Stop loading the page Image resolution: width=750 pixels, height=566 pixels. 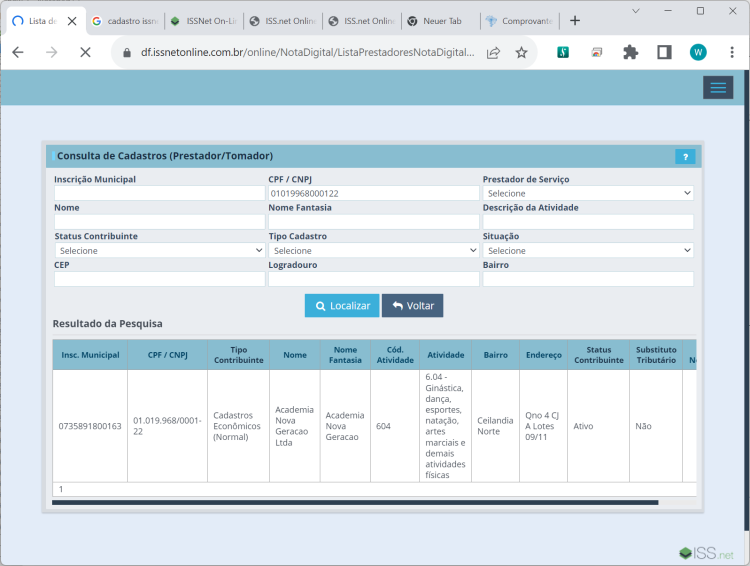[85, 52]
